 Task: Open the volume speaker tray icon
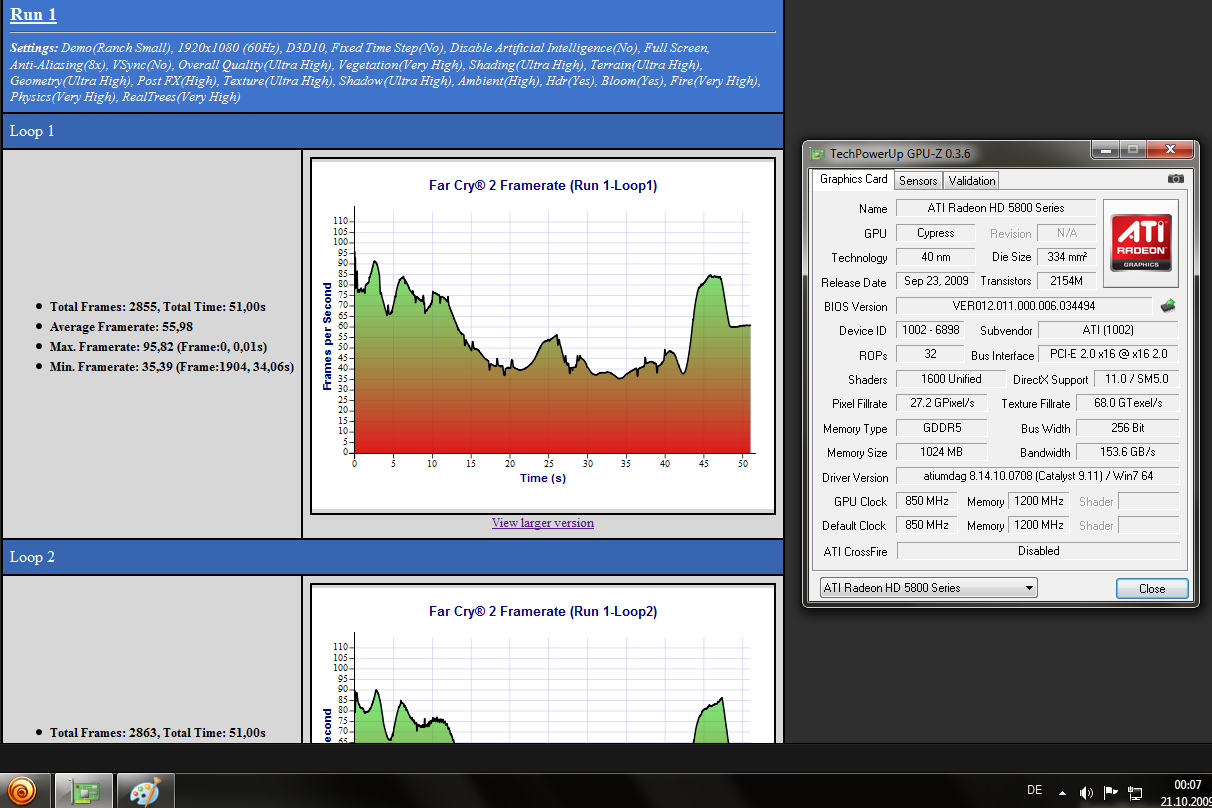(x=1087, y=793)
